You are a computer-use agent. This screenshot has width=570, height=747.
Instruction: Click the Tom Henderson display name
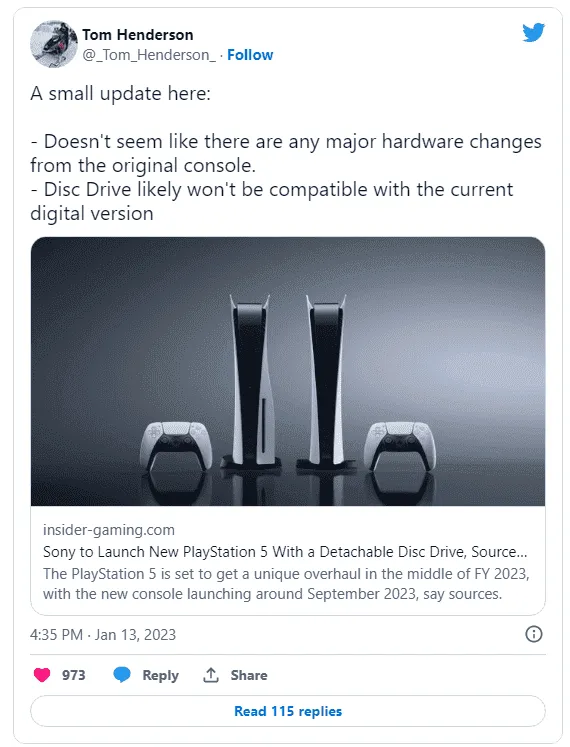click(138, 35)
